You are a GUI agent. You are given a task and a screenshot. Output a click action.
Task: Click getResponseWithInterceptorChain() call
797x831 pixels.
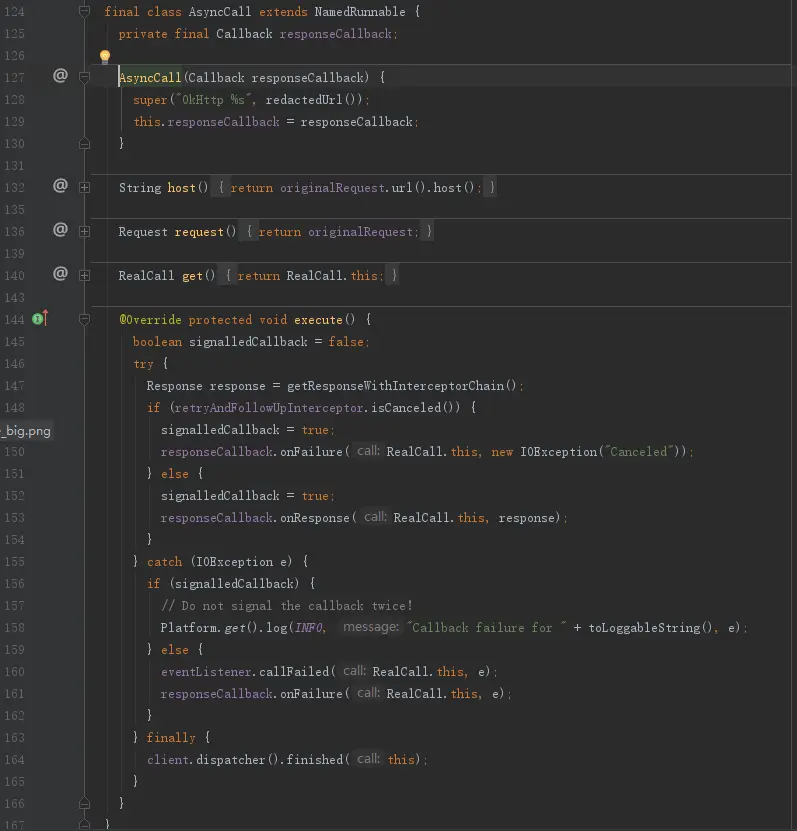tap(401, 386)
